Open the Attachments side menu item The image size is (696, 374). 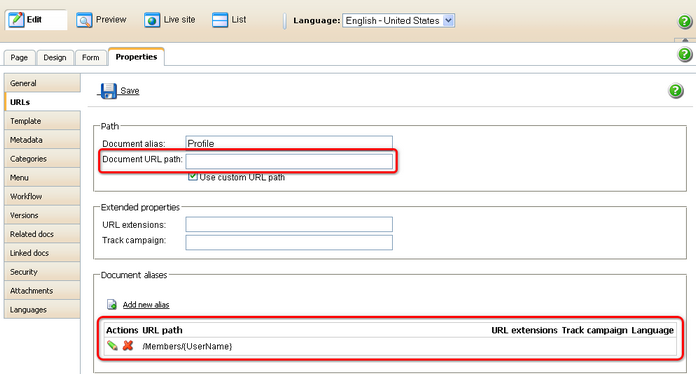42,291
